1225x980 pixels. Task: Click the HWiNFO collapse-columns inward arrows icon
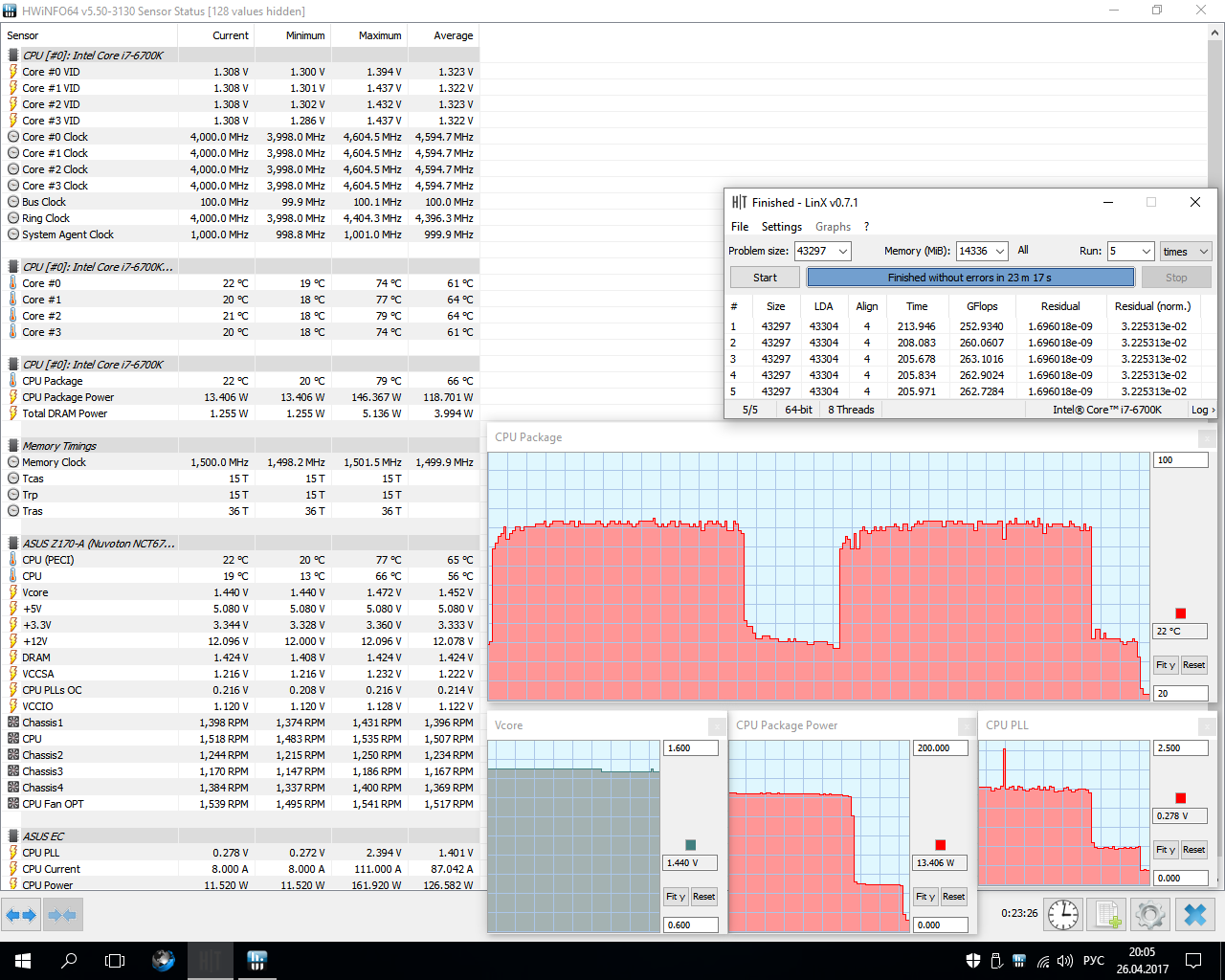click(62, 915)
